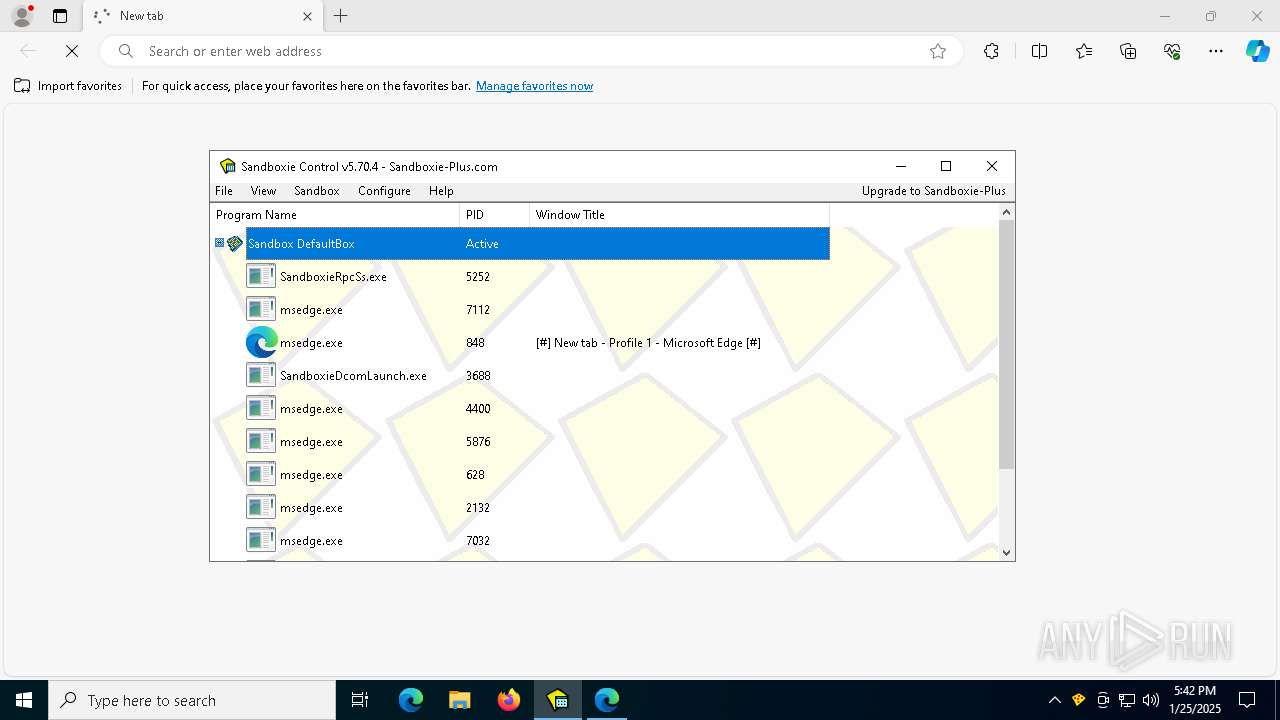The image size is (1280, 720).
Task: Click the icon of msedge.exe PID 7112
Action: click(x=261, y=309)
